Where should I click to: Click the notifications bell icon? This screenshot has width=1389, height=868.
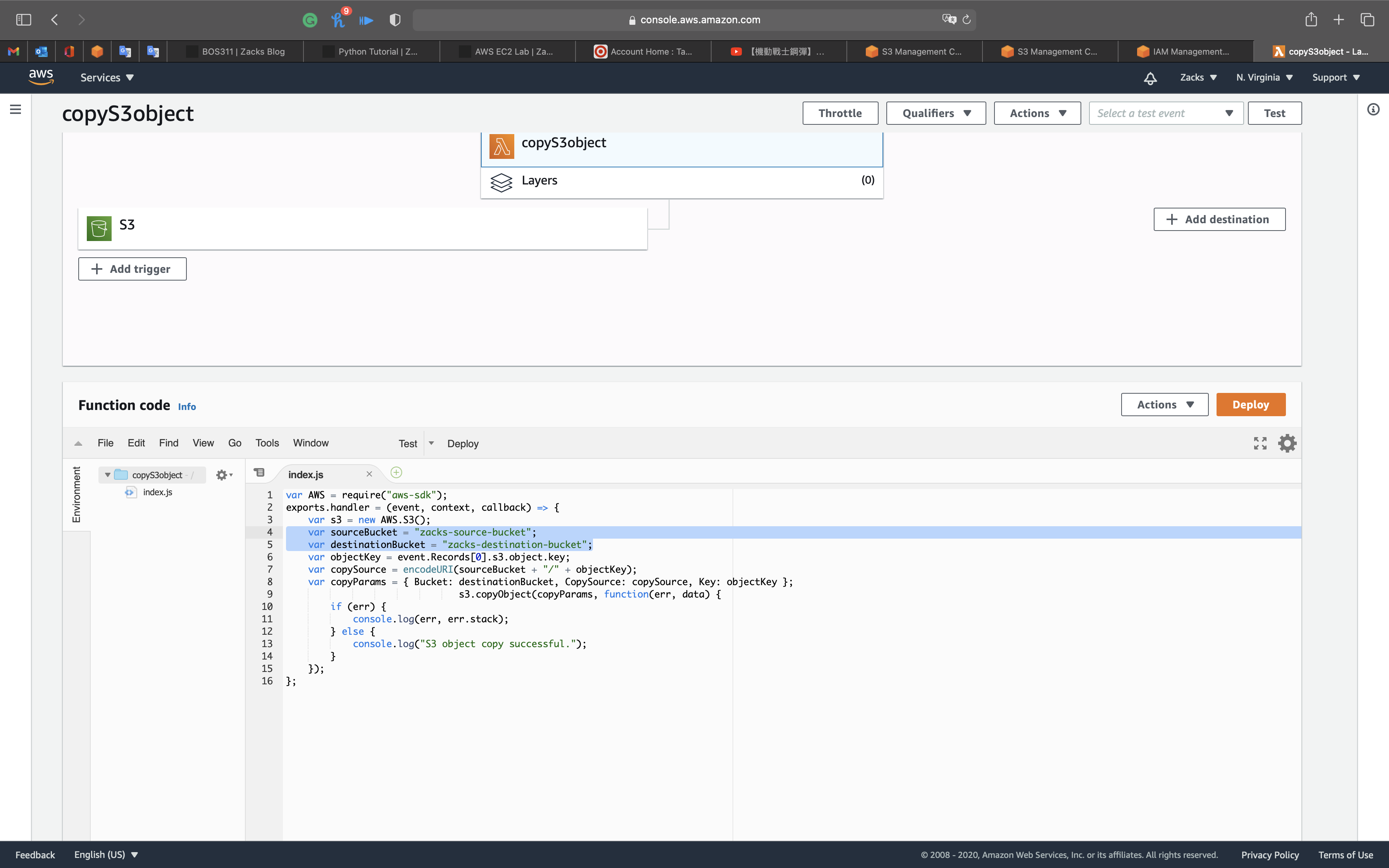[x=1149, y=78]
